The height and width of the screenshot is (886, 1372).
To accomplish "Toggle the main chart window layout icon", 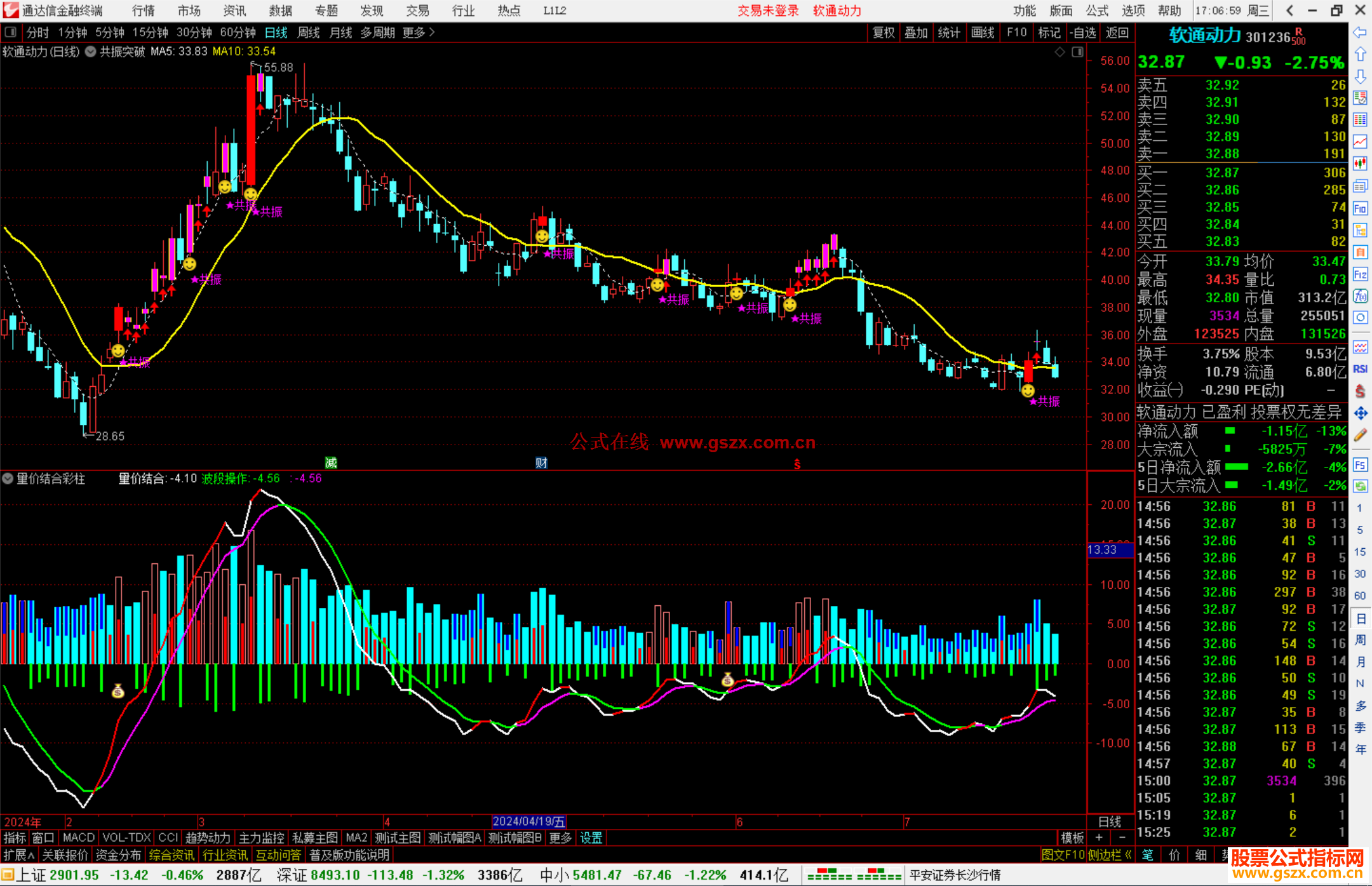I will coord(1078,52).
